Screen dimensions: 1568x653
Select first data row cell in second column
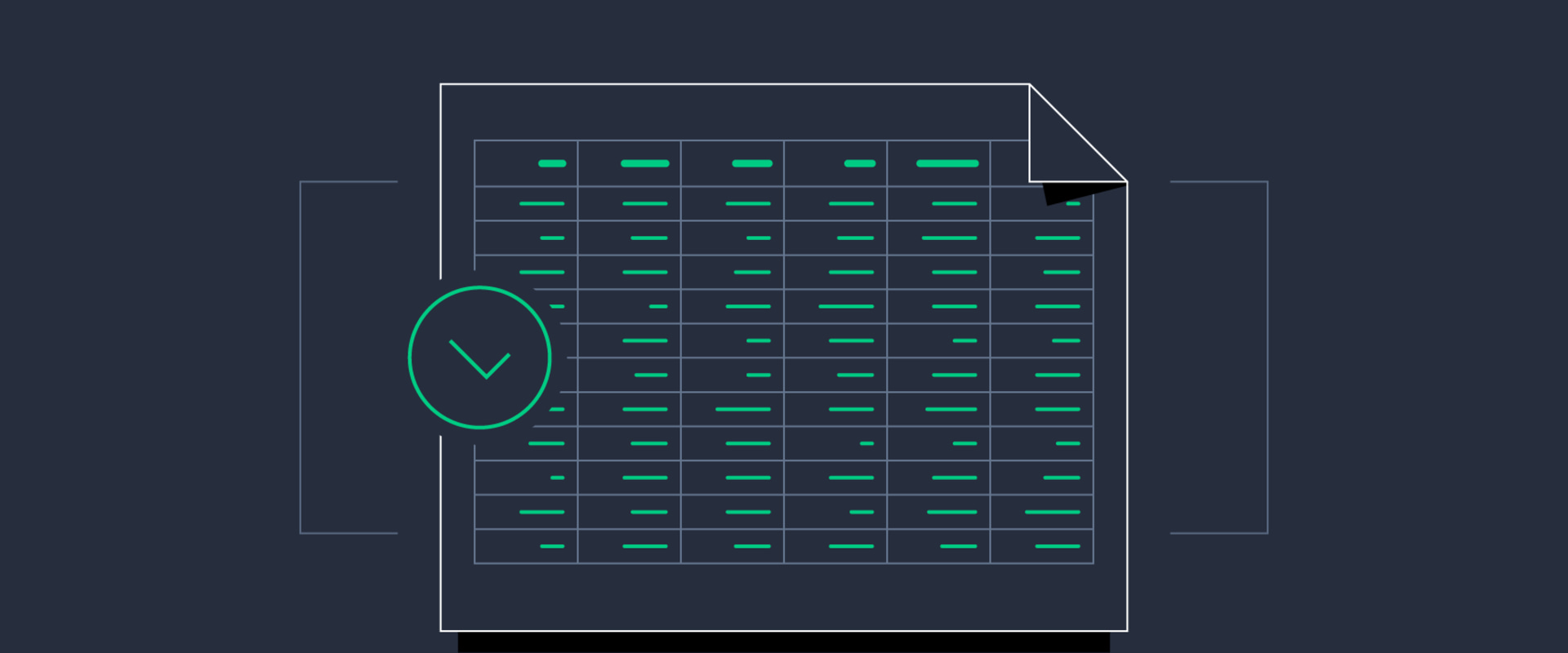pos(629,203)
